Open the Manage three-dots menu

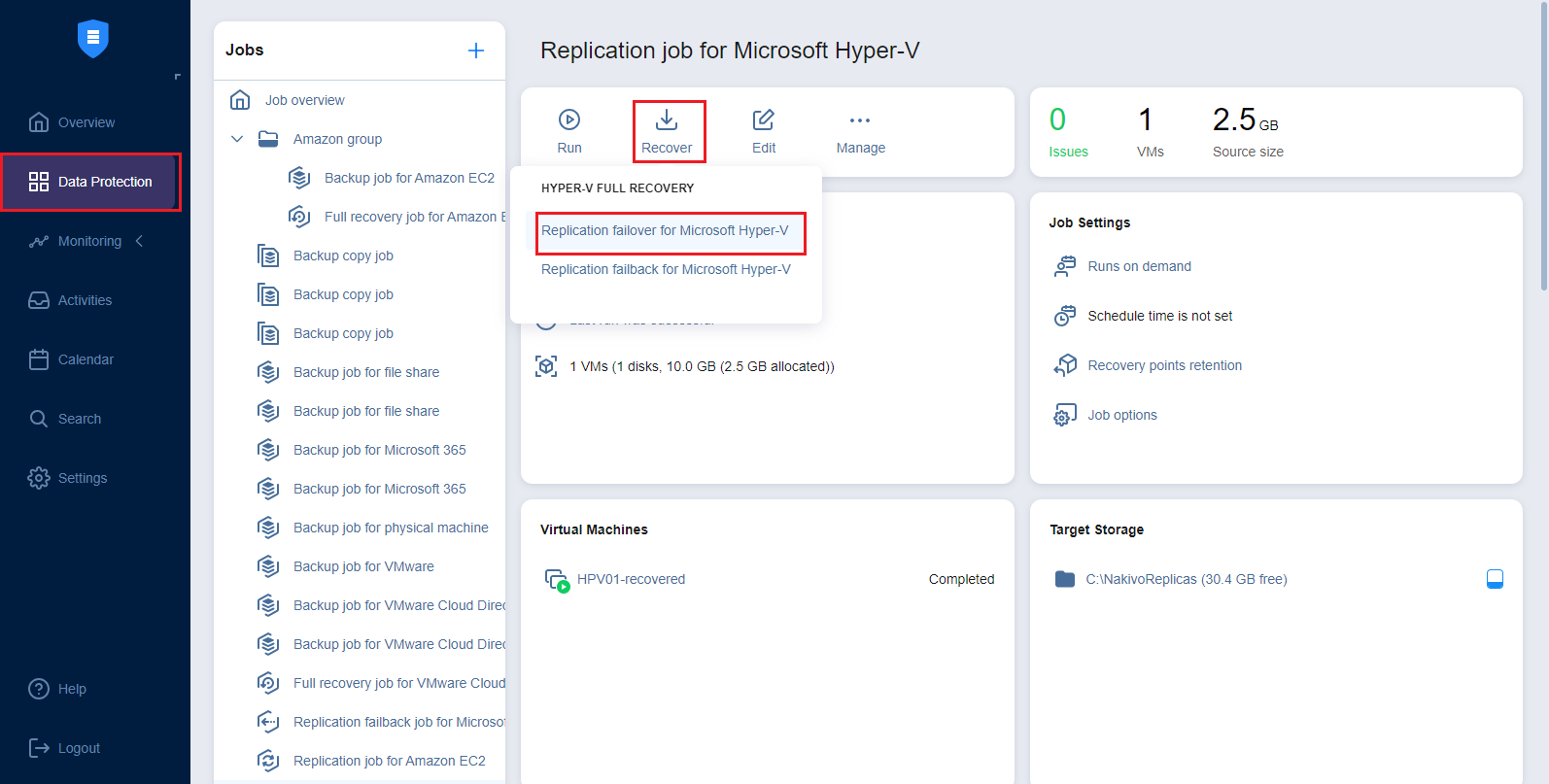click(x=860, y=120)
